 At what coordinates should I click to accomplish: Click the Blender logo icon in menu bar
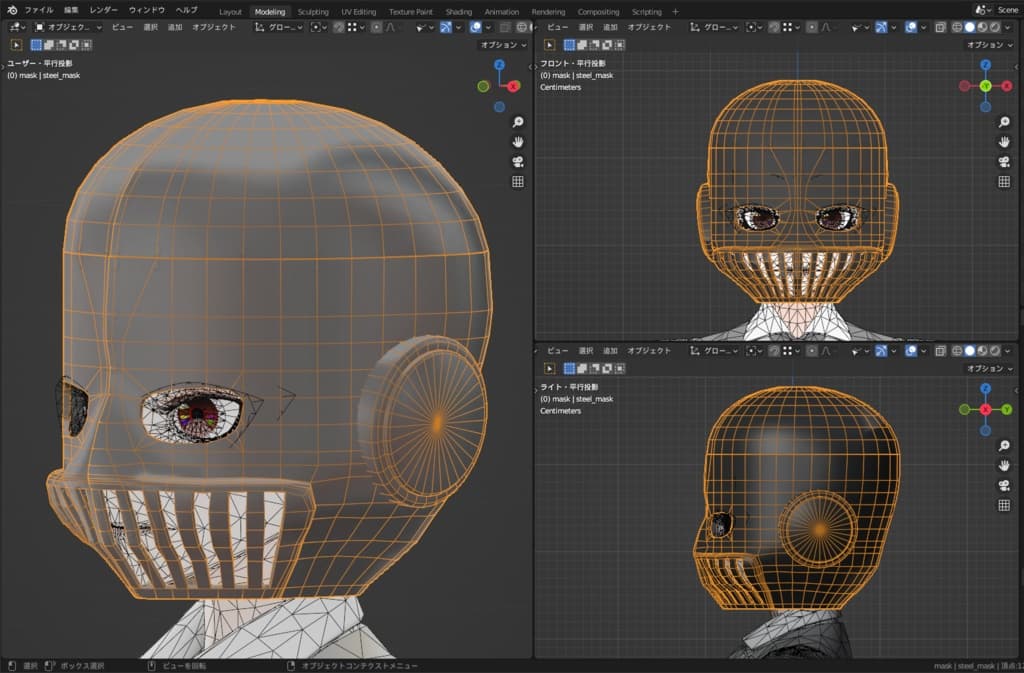12,10
